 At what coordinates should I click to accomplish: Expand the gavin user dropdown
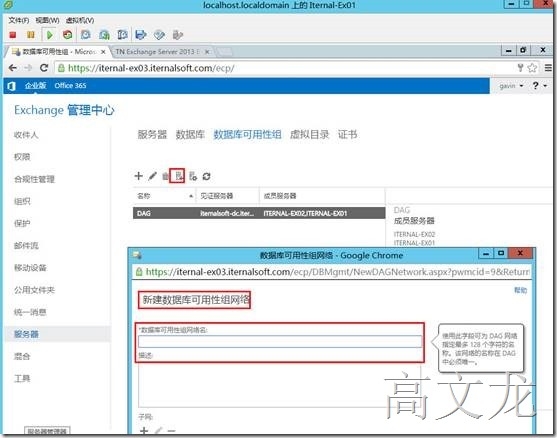[511, 86]
